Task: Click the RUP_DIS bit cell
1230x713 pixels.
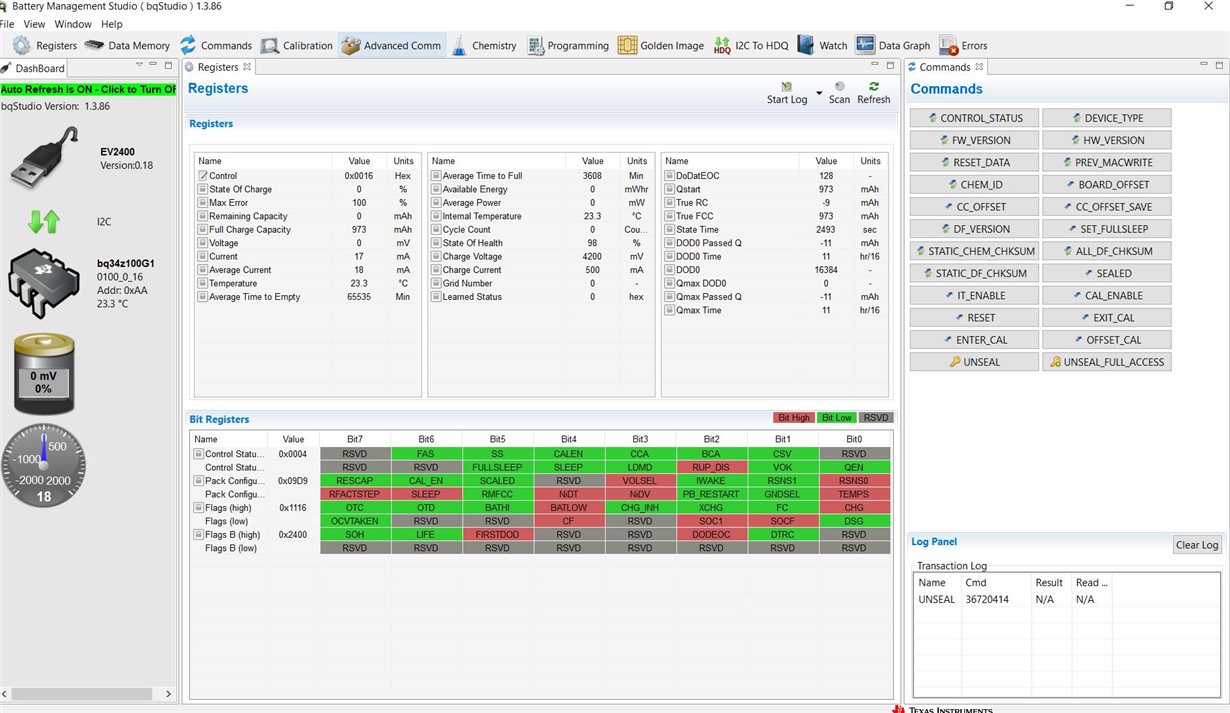Action: pos(711,467)
